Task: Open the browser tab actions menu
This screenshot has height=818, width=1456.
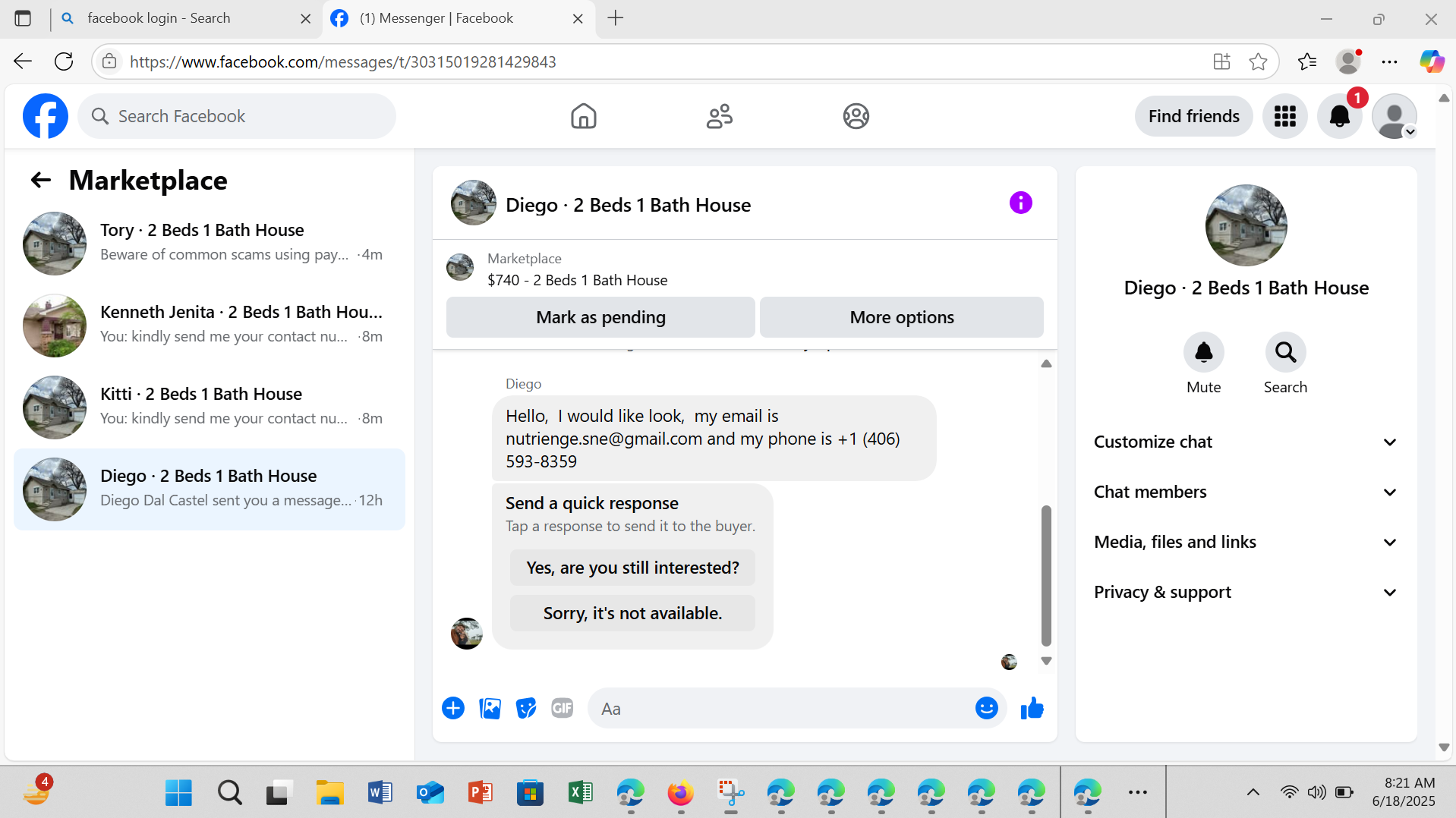Action: point(23,18)
